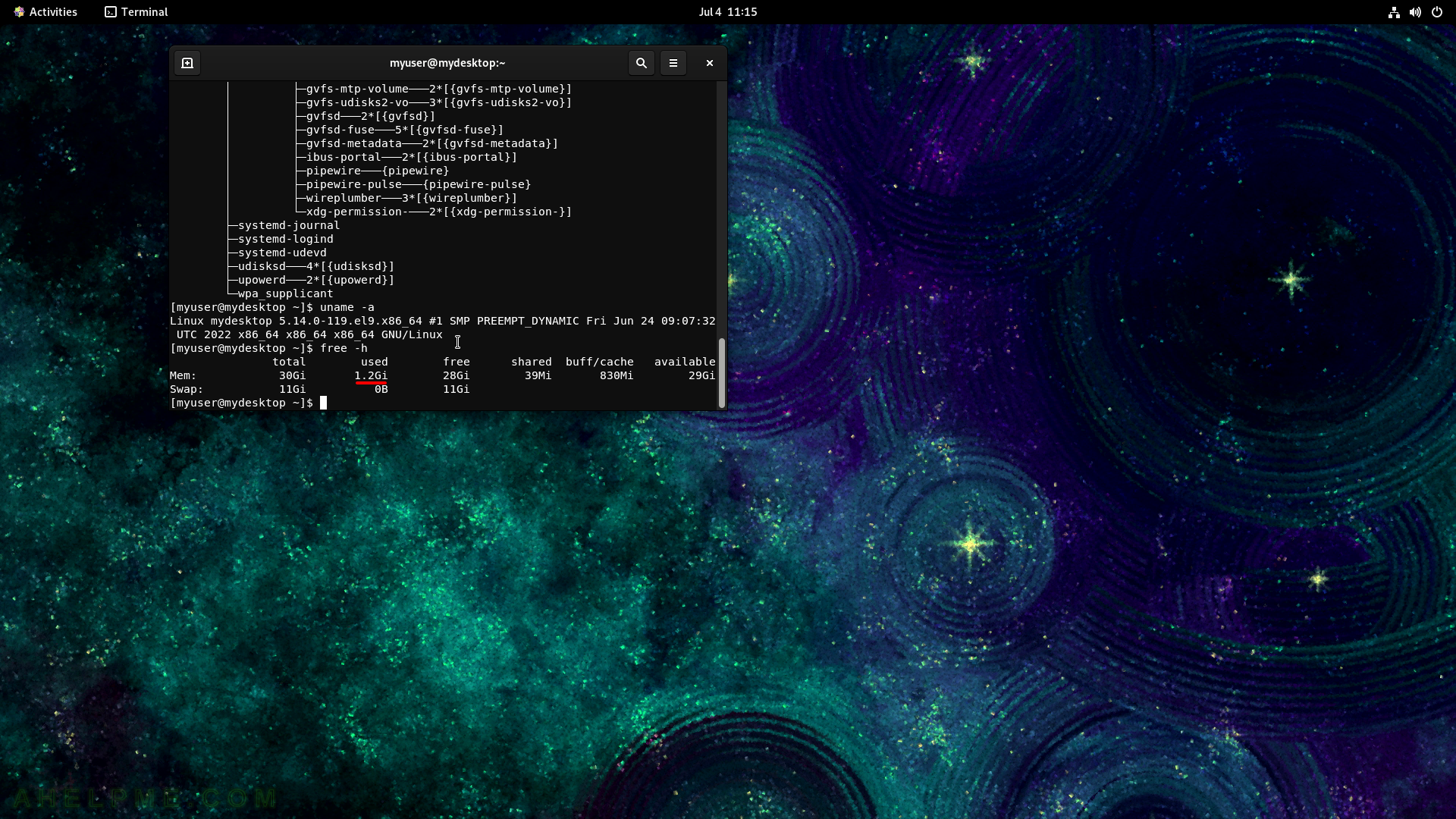Click the upowerd process line
The image size is (1456, 819).
[x=316, y=280]
